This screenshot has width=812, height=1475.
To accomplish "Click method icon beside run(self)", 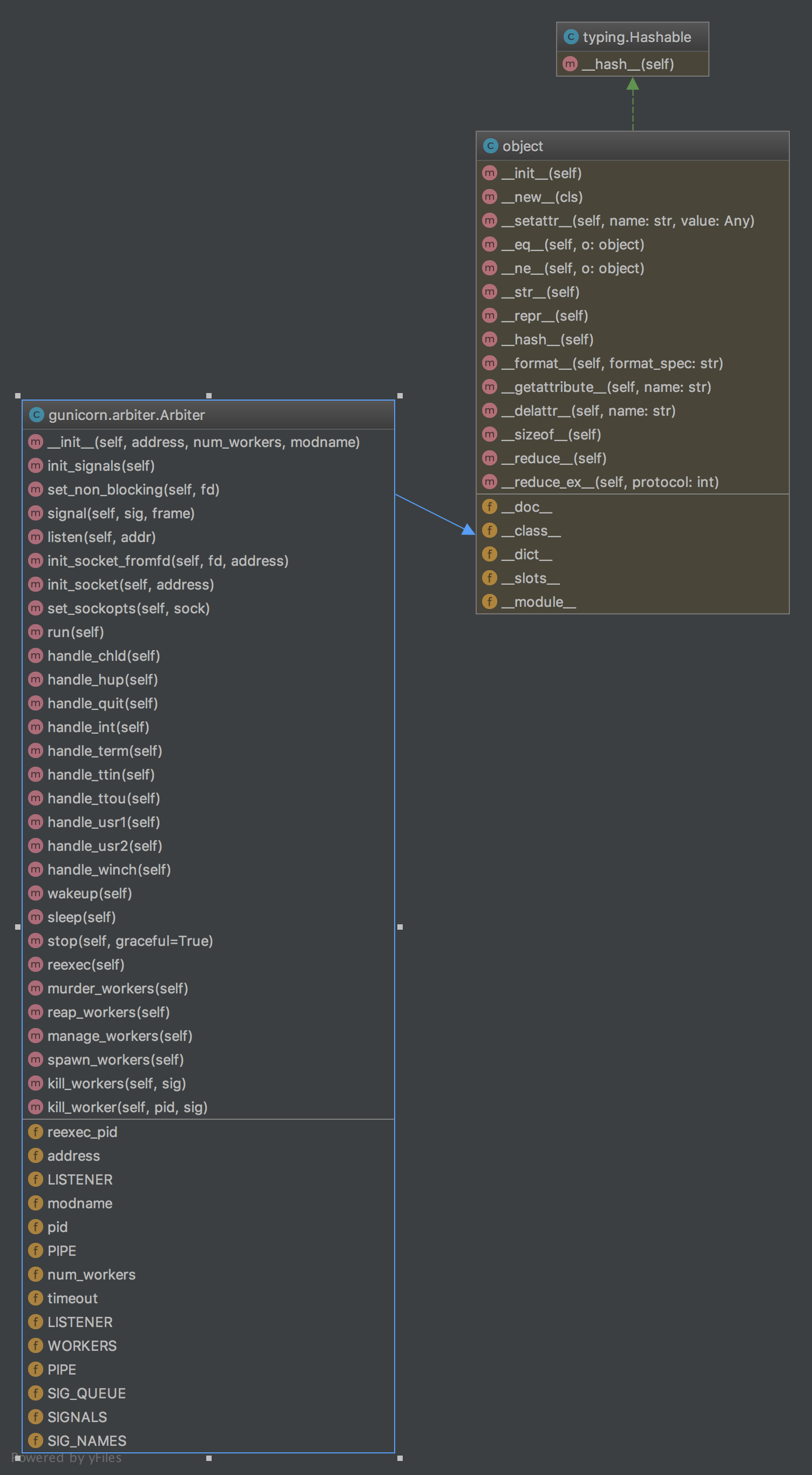I will pos(36,632).
